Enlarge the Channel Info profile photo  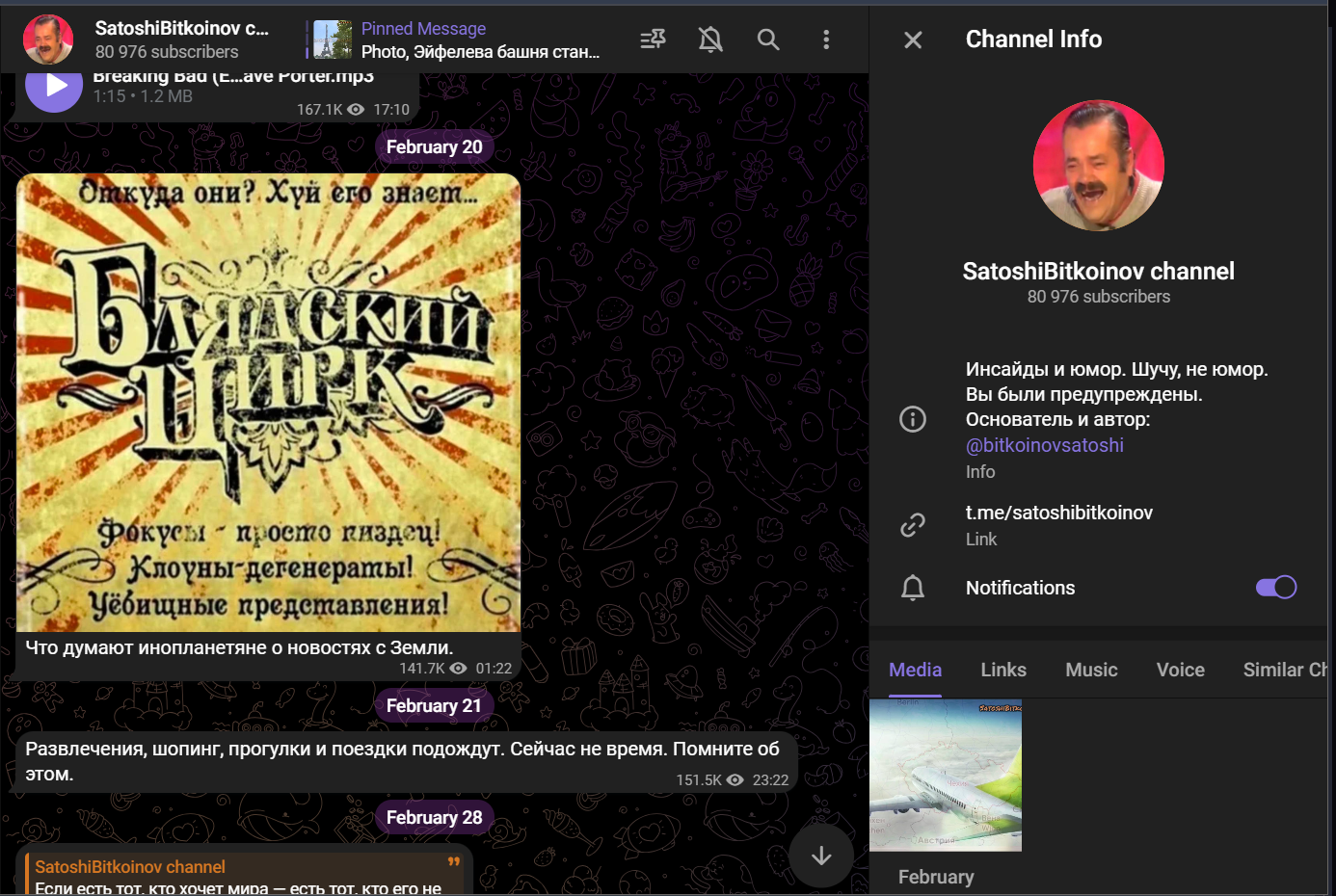click(1099, 166)
